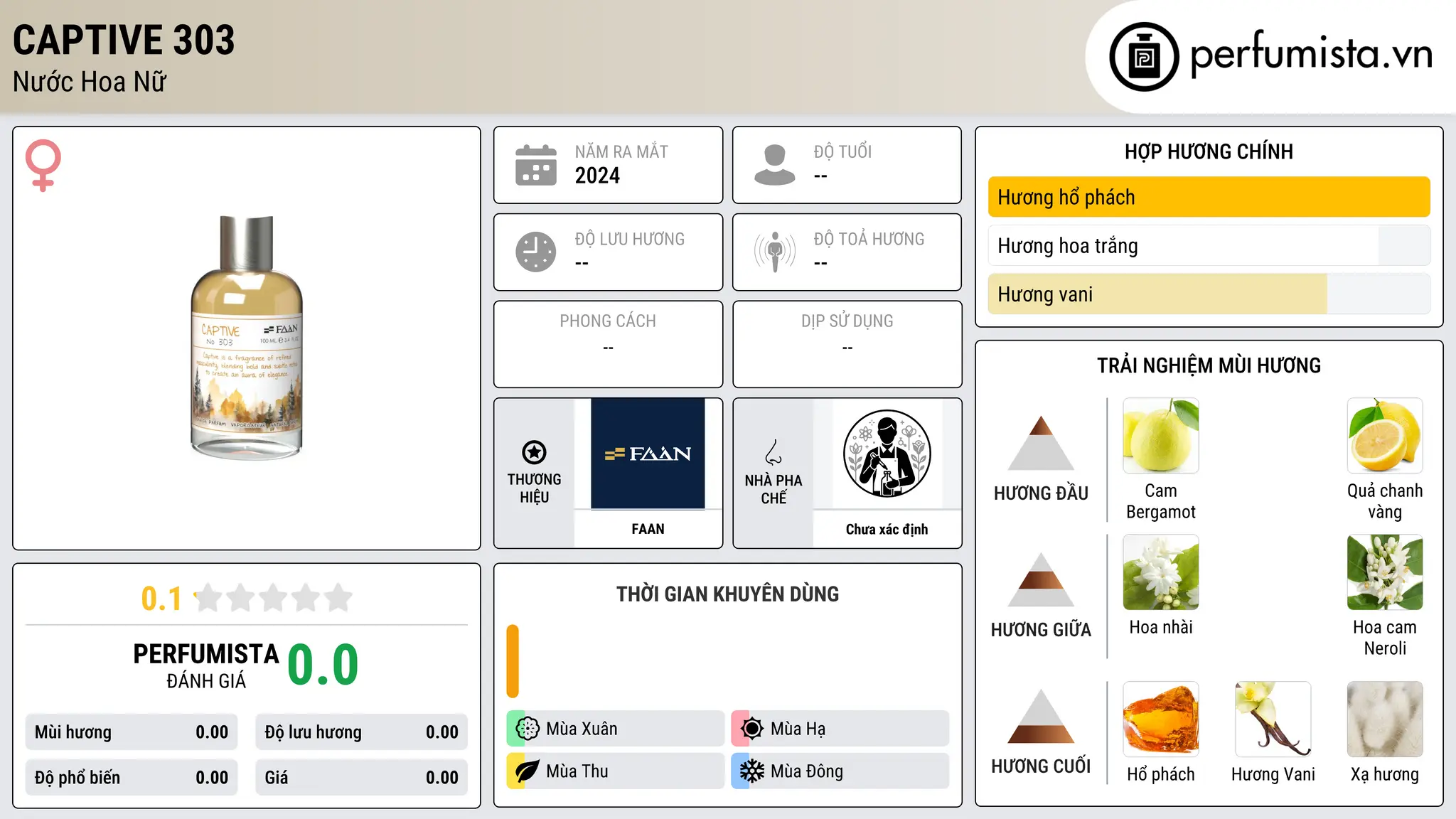The height and width of the screenshot is (819, 1456).
Task: Click the perfumista.vn bottle logo icon
Action: coord(1144,57)
